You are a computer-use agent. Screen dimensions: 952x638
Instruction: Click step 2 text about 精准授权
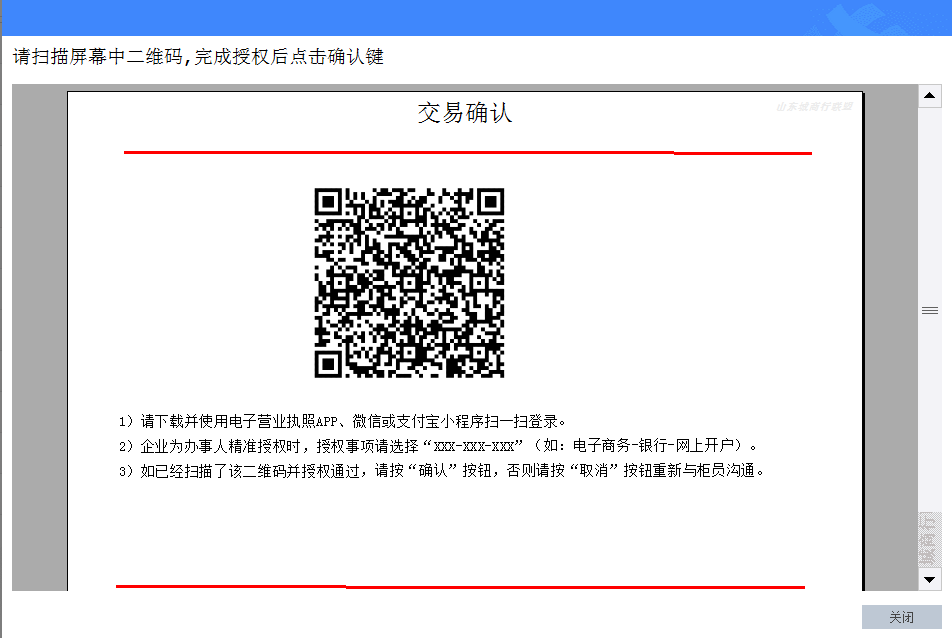coord(438,446)
